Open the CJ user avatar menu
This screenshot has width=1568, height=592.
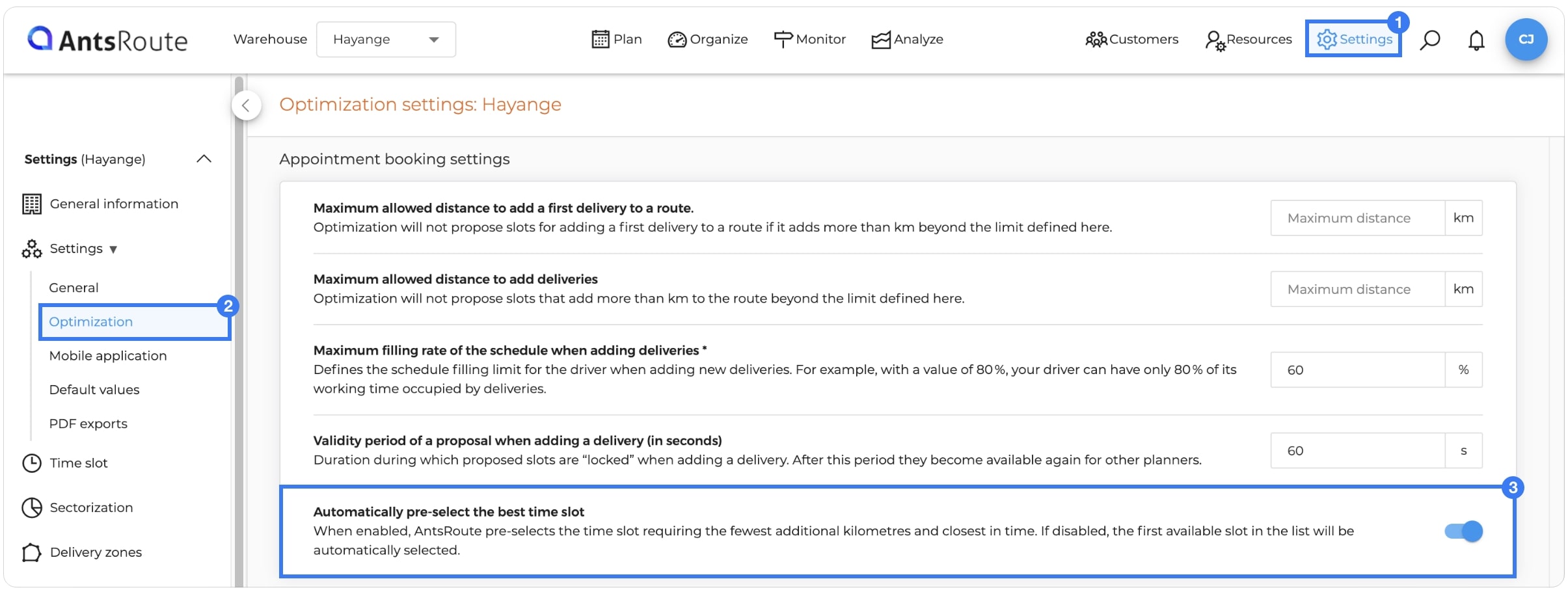(1526, 40)
